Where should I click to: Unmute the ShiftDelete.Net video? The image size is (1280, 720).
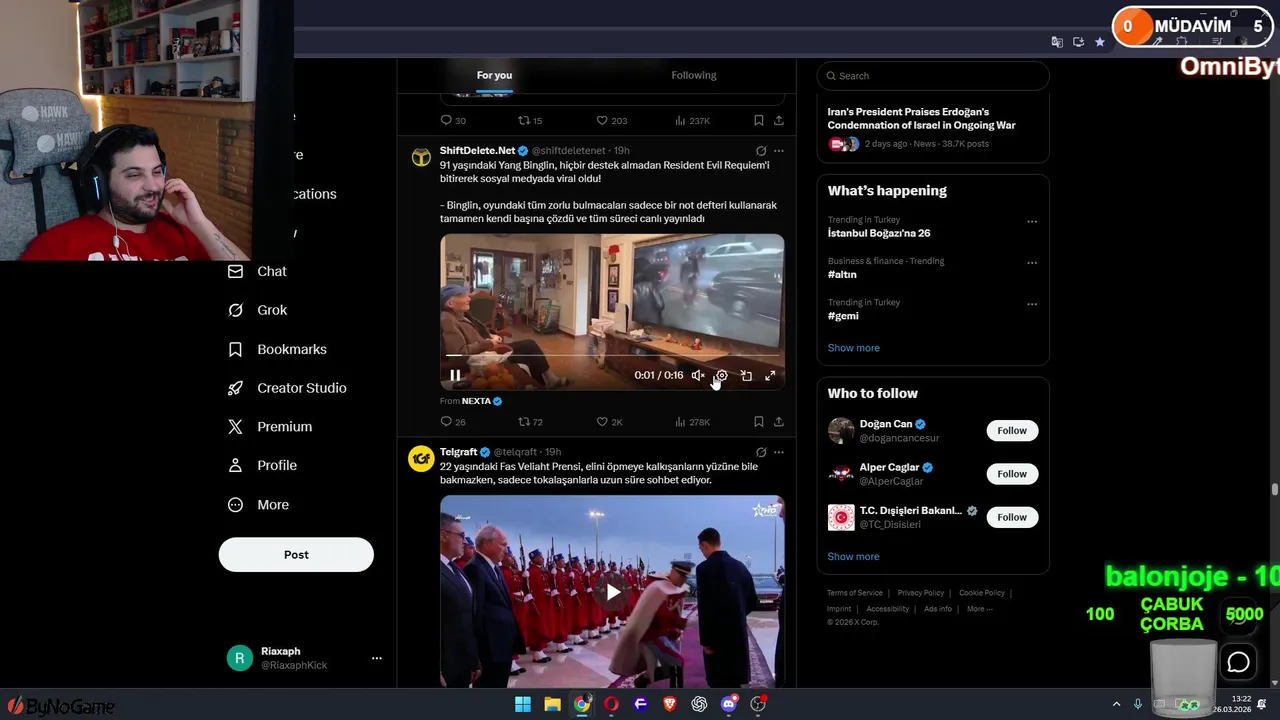point(698,376)
